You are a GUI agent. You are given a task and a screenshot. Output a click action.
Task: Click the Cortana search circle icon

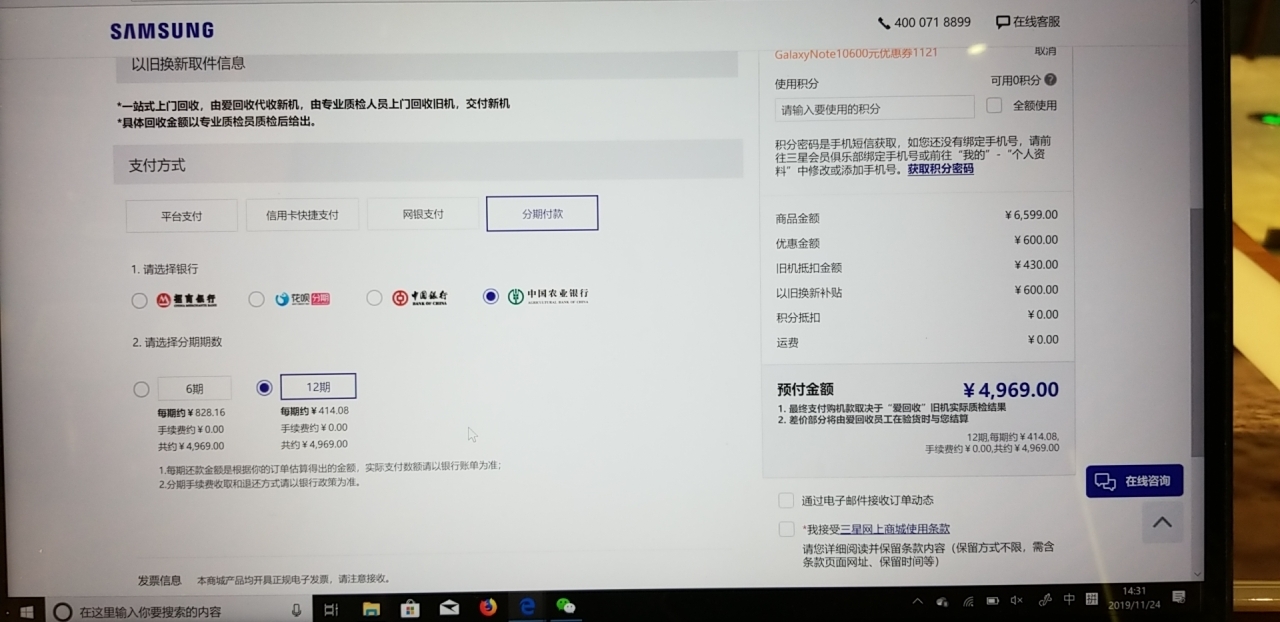62,611
